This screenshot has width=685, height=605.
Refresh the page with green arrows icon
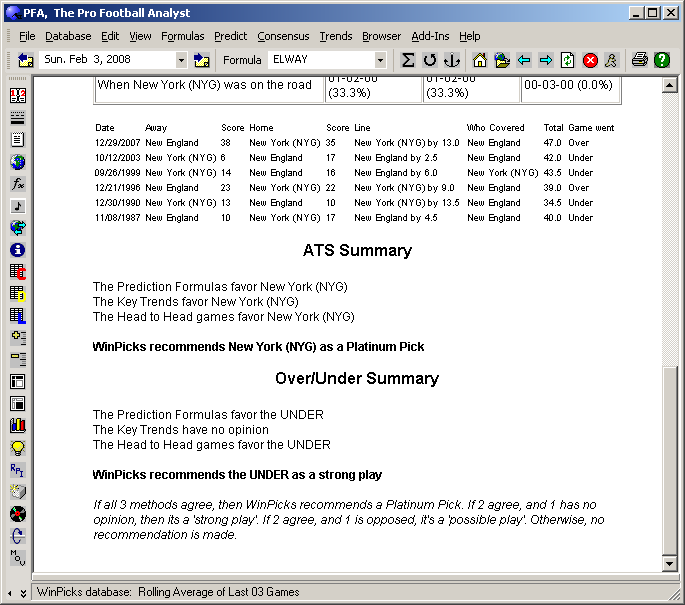pos(567,60)
